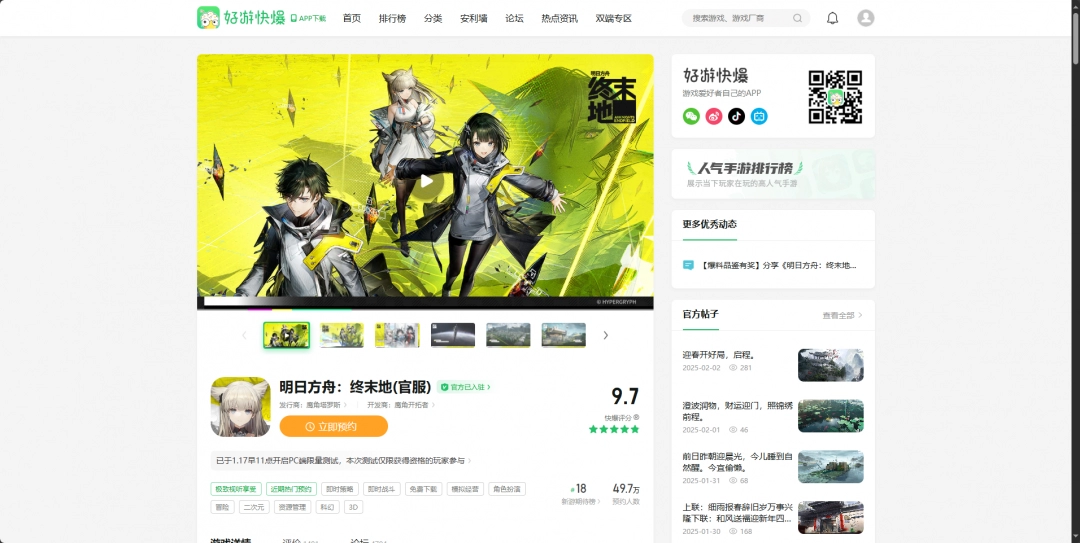Select the sixth gallery thumbnail
This screenshot has width=1080, height=543.
point(563,335)
